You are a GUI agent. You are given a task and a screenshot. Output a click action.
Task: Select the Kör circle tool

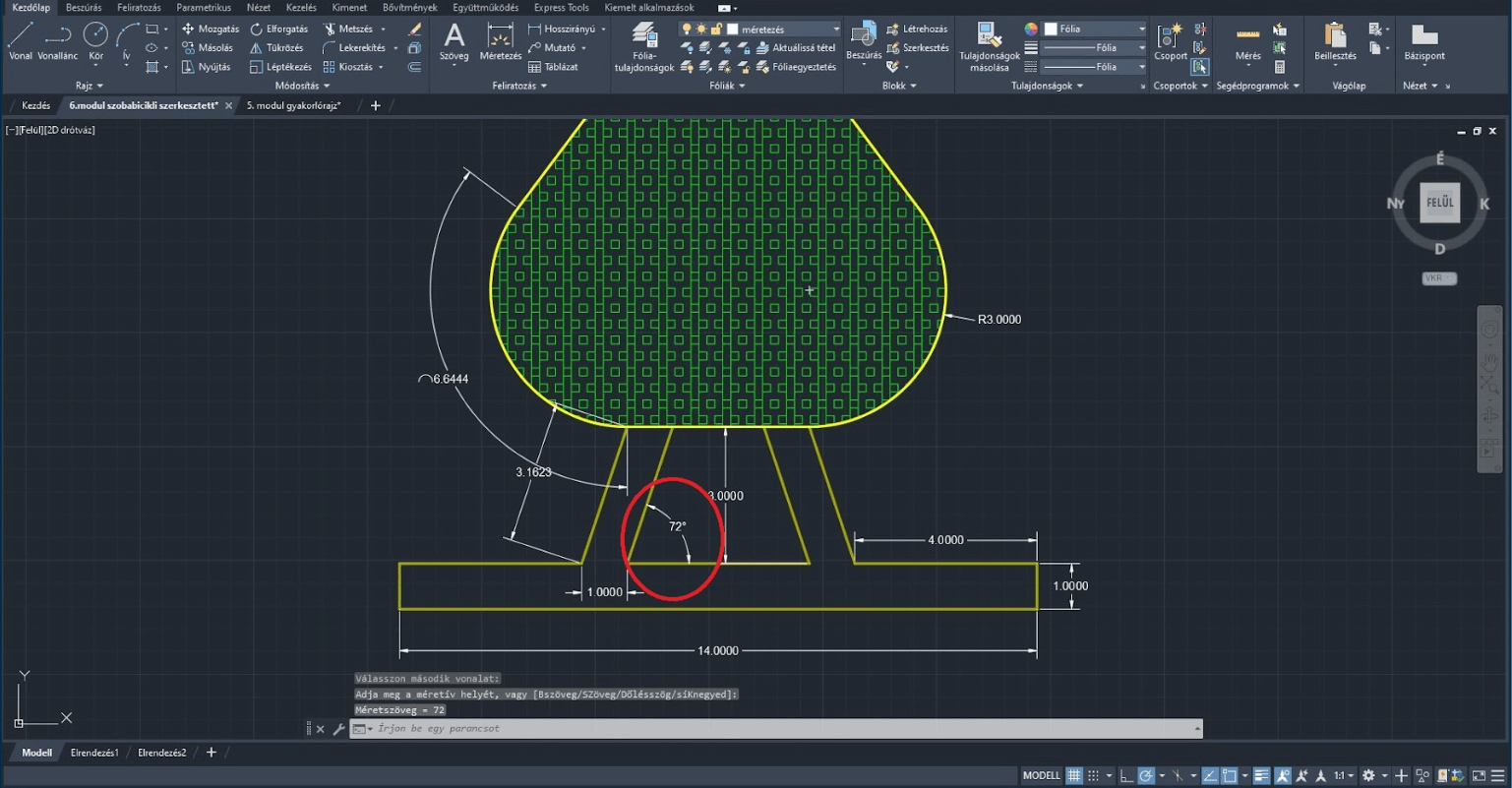(95, 42)
